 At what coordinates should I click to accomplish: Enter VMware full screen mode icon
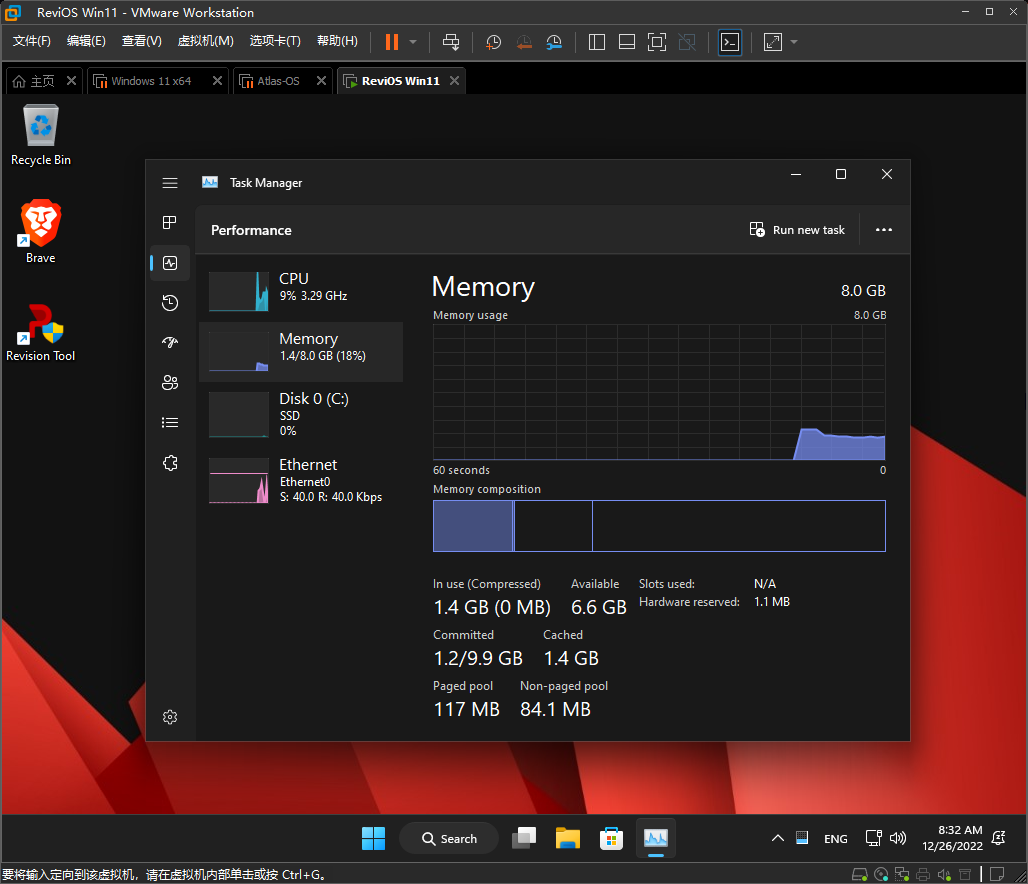tap(656, 42)
